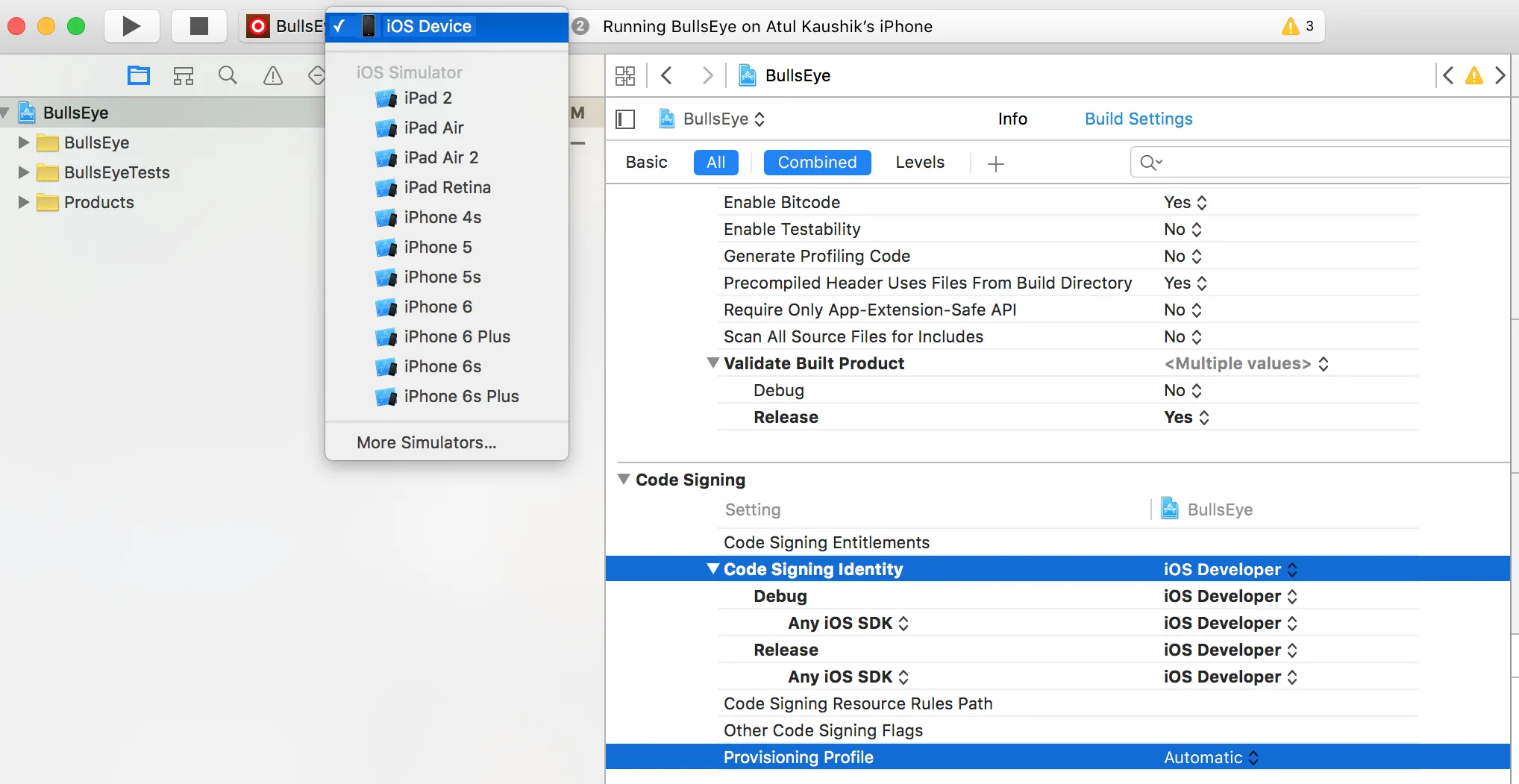This screenshot has width=1519, height=784.
Task: Select iPhone 5s simulator
Action: tap(447, 277)
